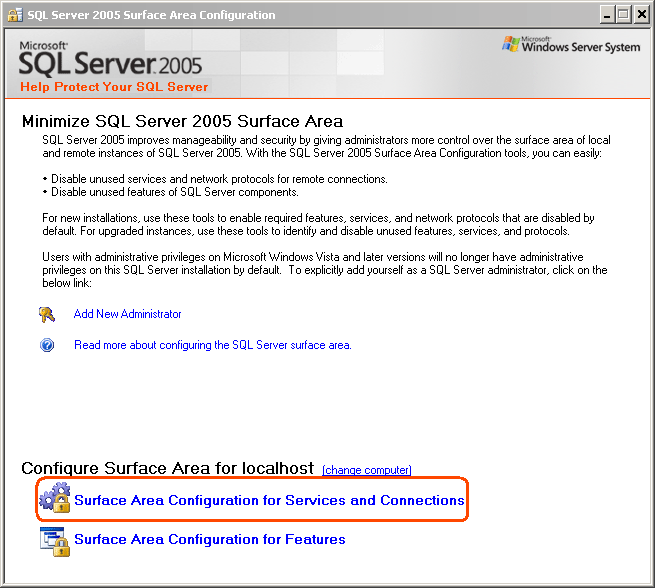
Task: Open the Add New Administrator link
Action: click(127, 314)
